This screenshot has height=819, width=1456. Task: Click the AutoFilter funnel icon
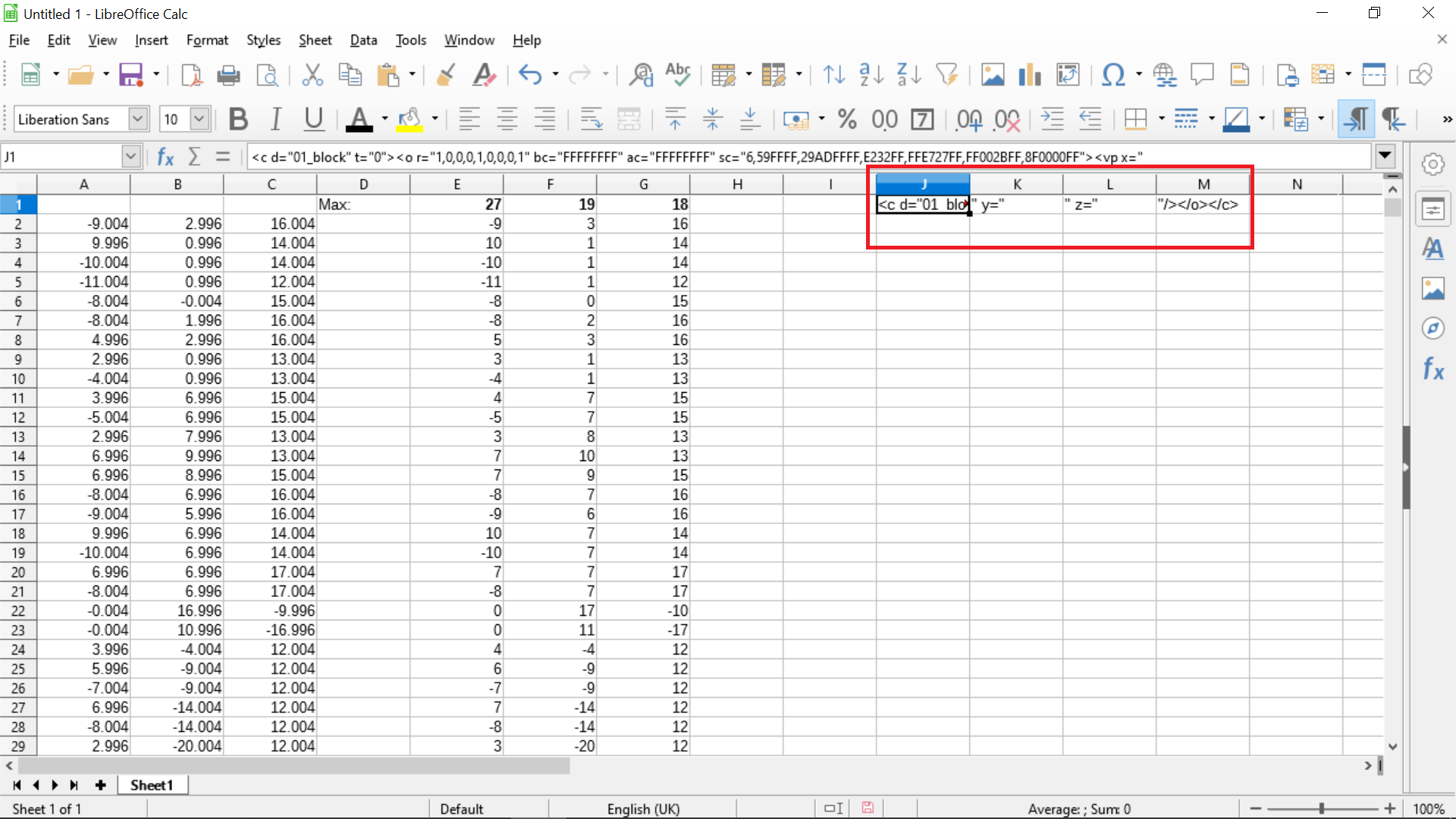946,74
